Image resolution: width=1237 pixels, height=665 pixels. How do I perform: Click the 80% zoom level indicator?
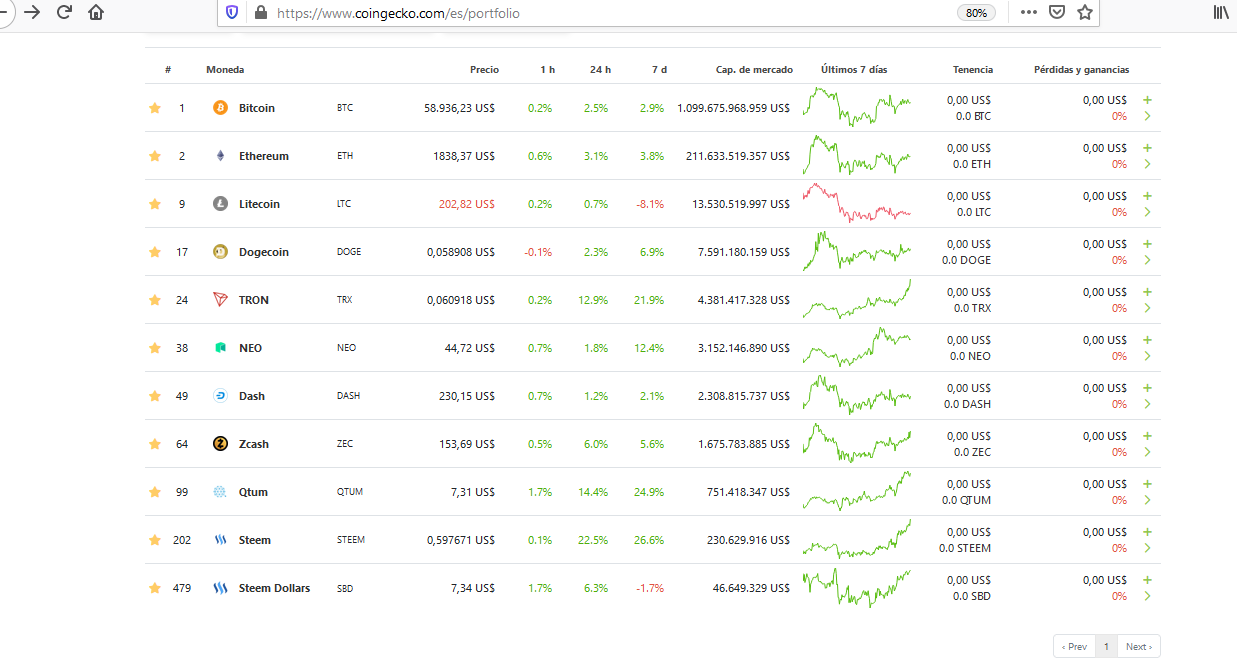pyautogui.click(x=976, y=13)
